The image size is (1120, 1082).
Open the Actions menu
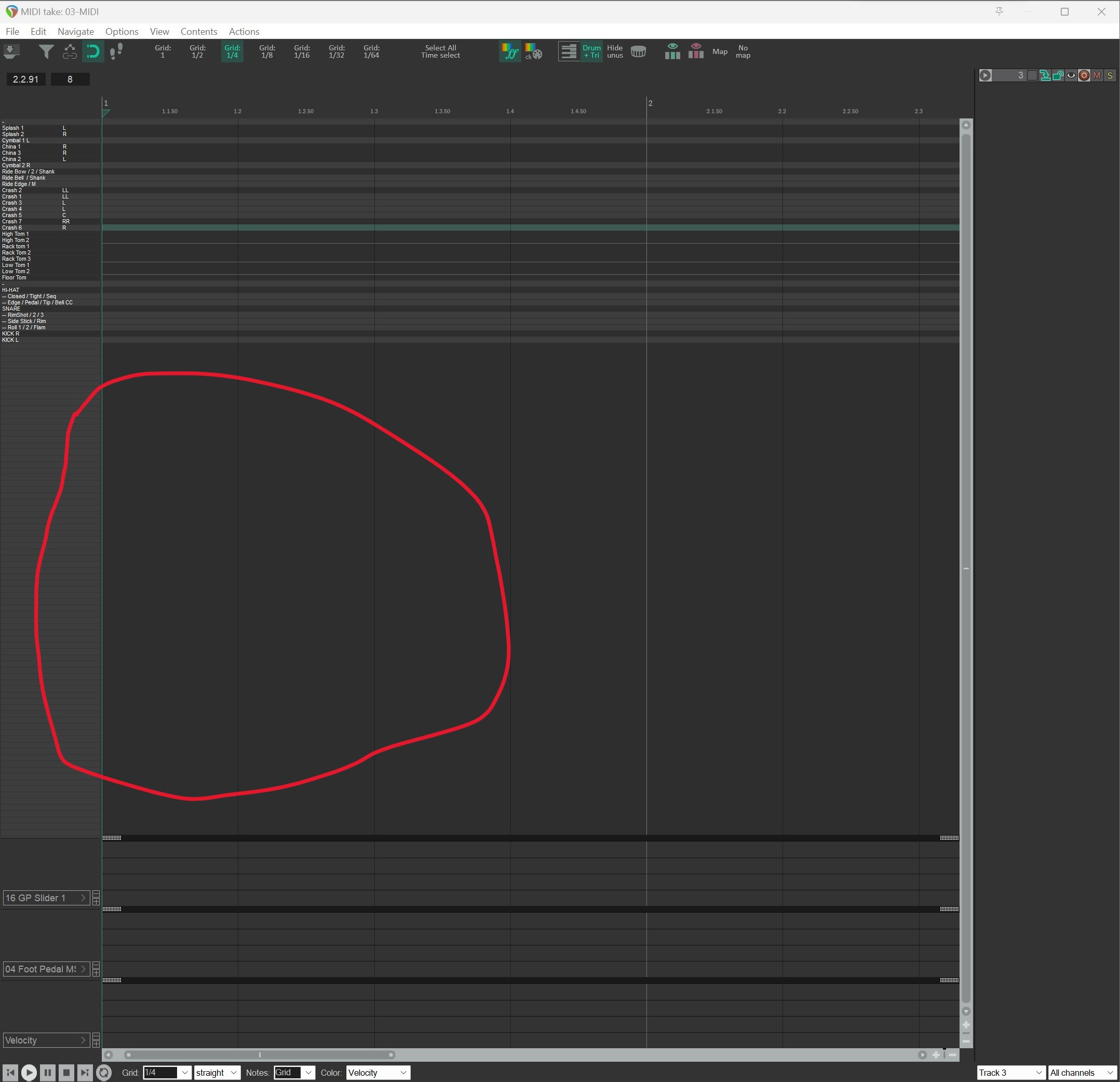pos(244,32)
